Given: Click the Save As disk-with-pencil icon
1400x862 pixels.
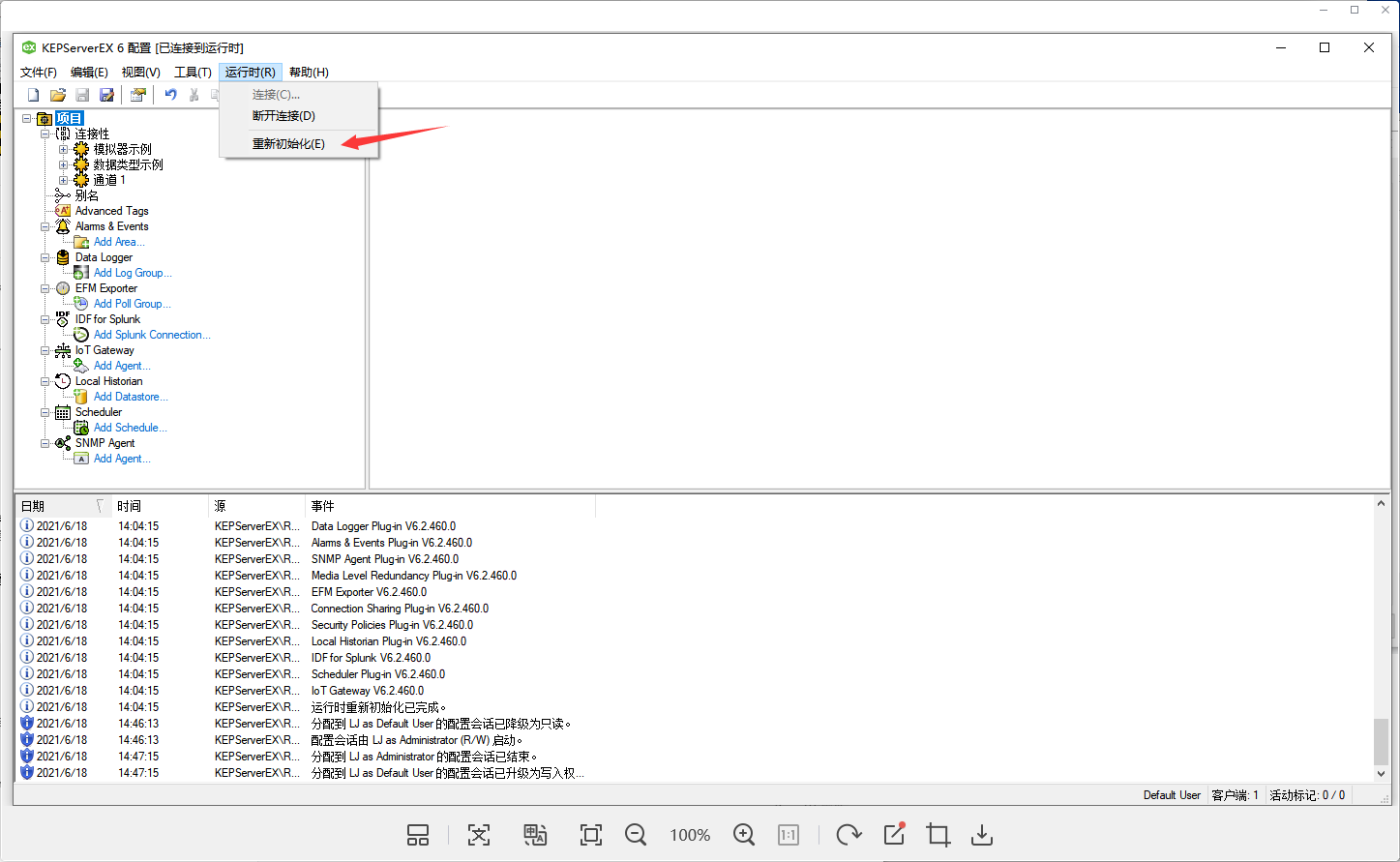Looking at the screenshot, I should click(x=107, y=95).
